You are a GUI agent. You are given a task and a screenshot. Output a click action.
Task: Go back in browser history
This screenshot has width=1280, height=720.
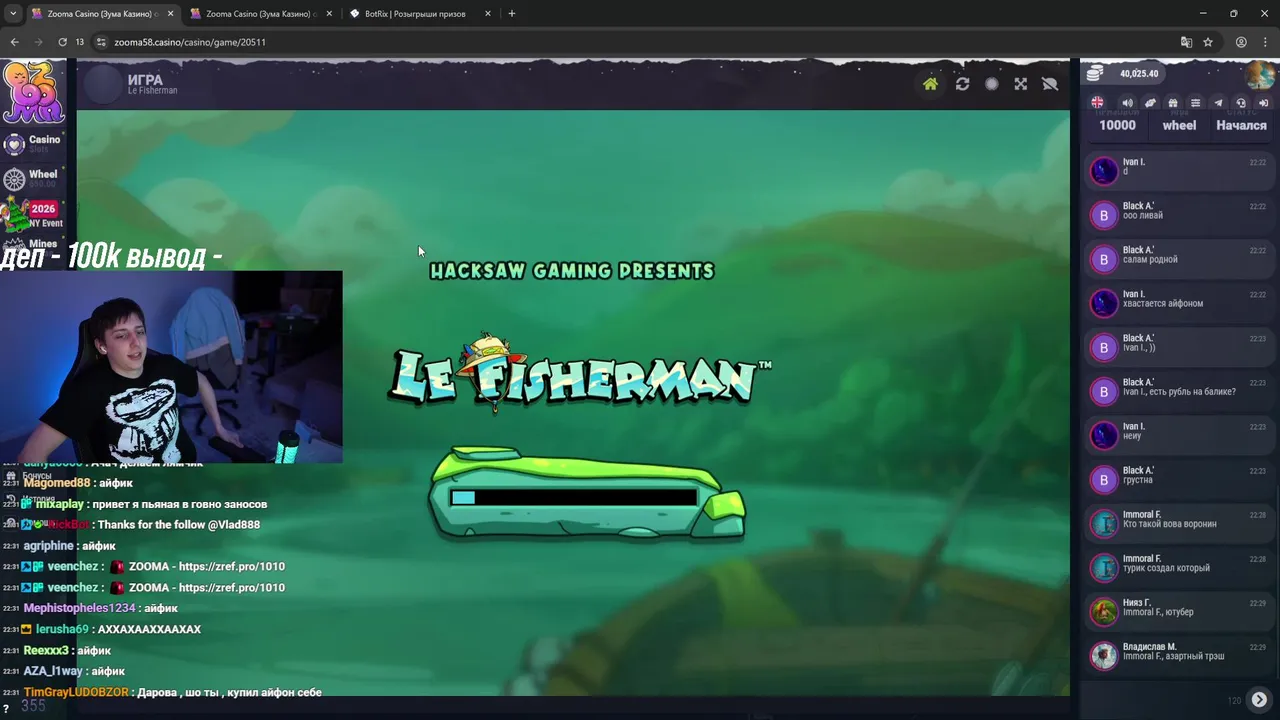click(x=14, y=42)
